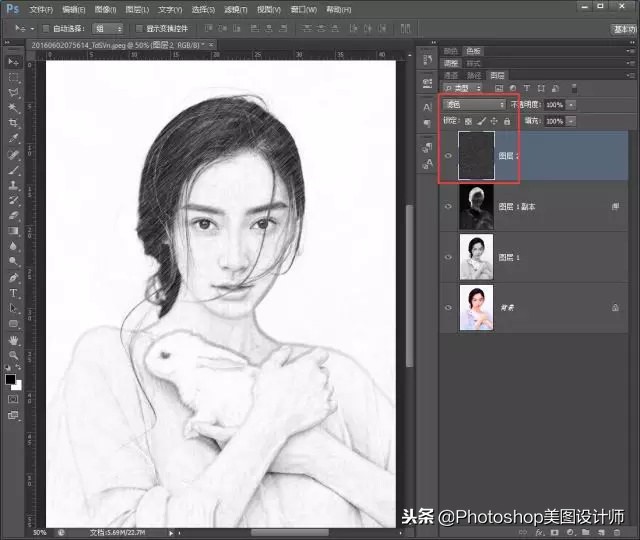Screen dimensions: 640x540
Task: Delete layer with the trash icon
Action: click(x=617, y=532)
